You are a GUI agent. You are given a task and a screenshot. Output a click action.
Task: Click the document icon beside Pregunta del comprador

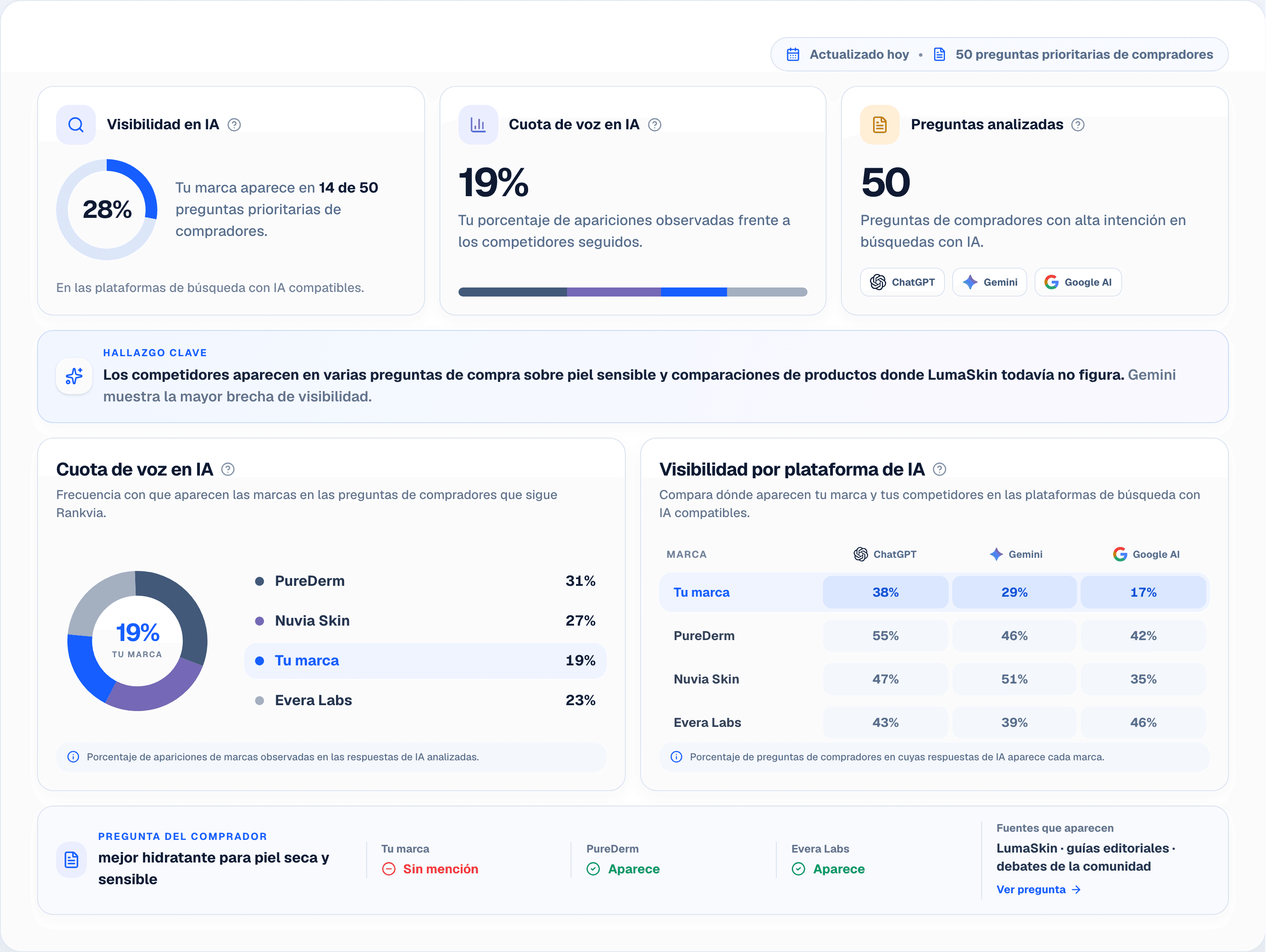coord(71,859)
